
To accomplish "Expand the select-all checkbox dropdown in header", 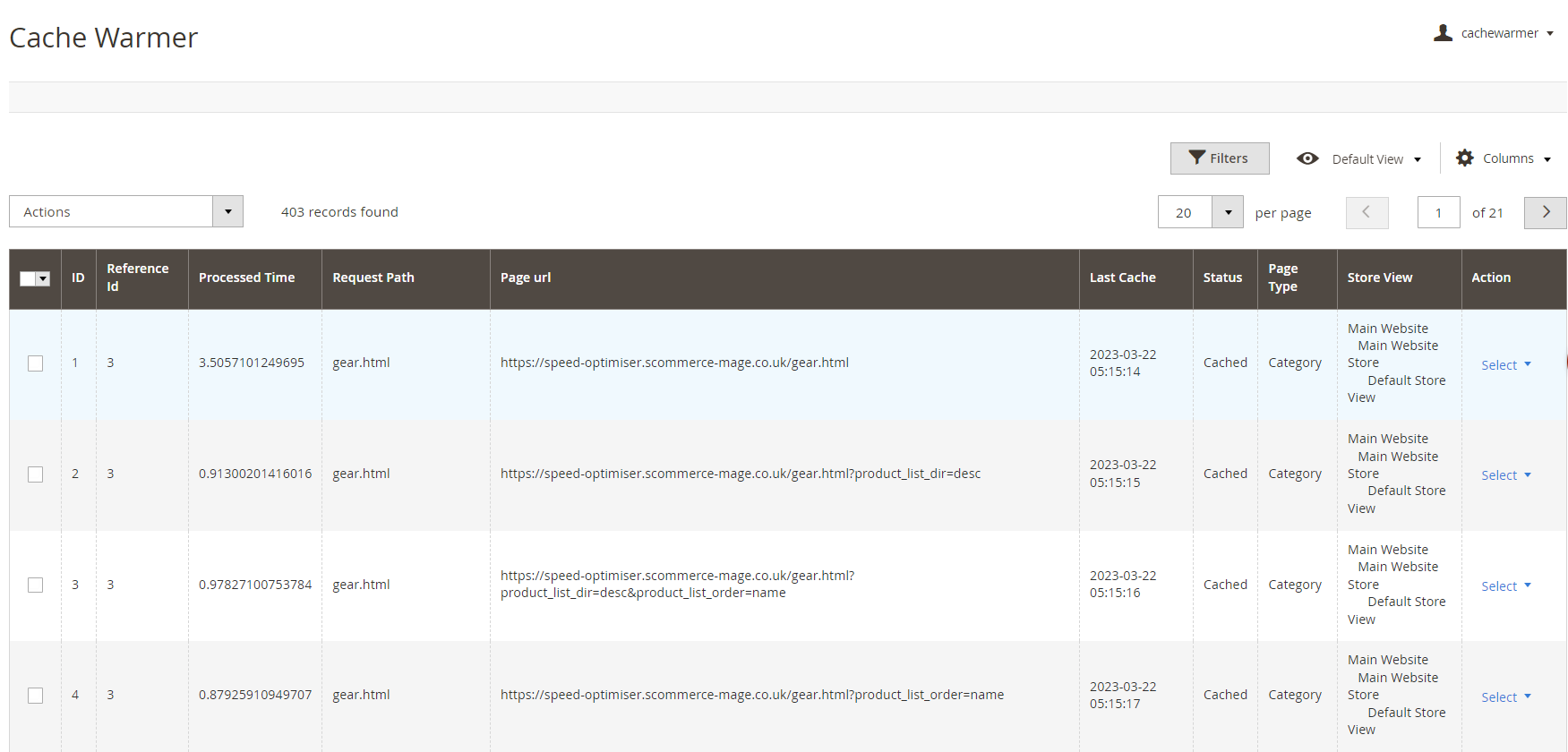I will [x=43, y=278].
